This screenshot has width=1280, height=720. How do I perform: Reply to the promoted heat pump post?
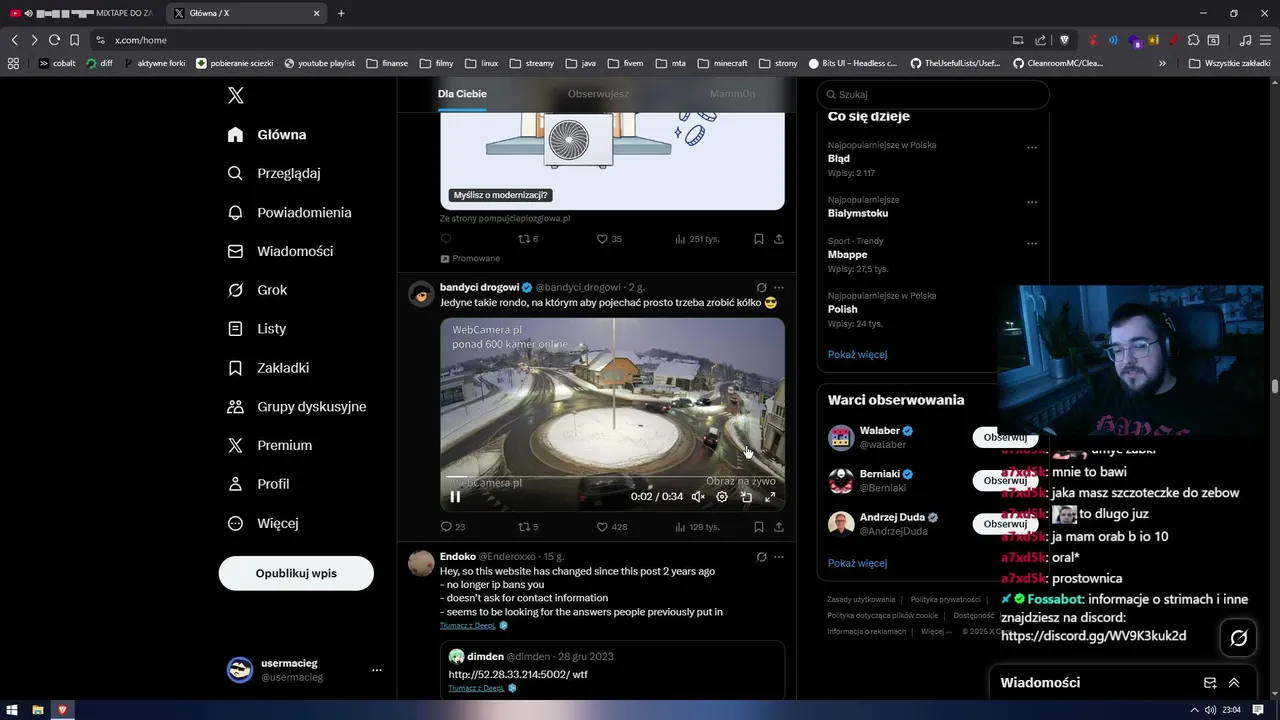pyautogui.click(x=446, y=239)
